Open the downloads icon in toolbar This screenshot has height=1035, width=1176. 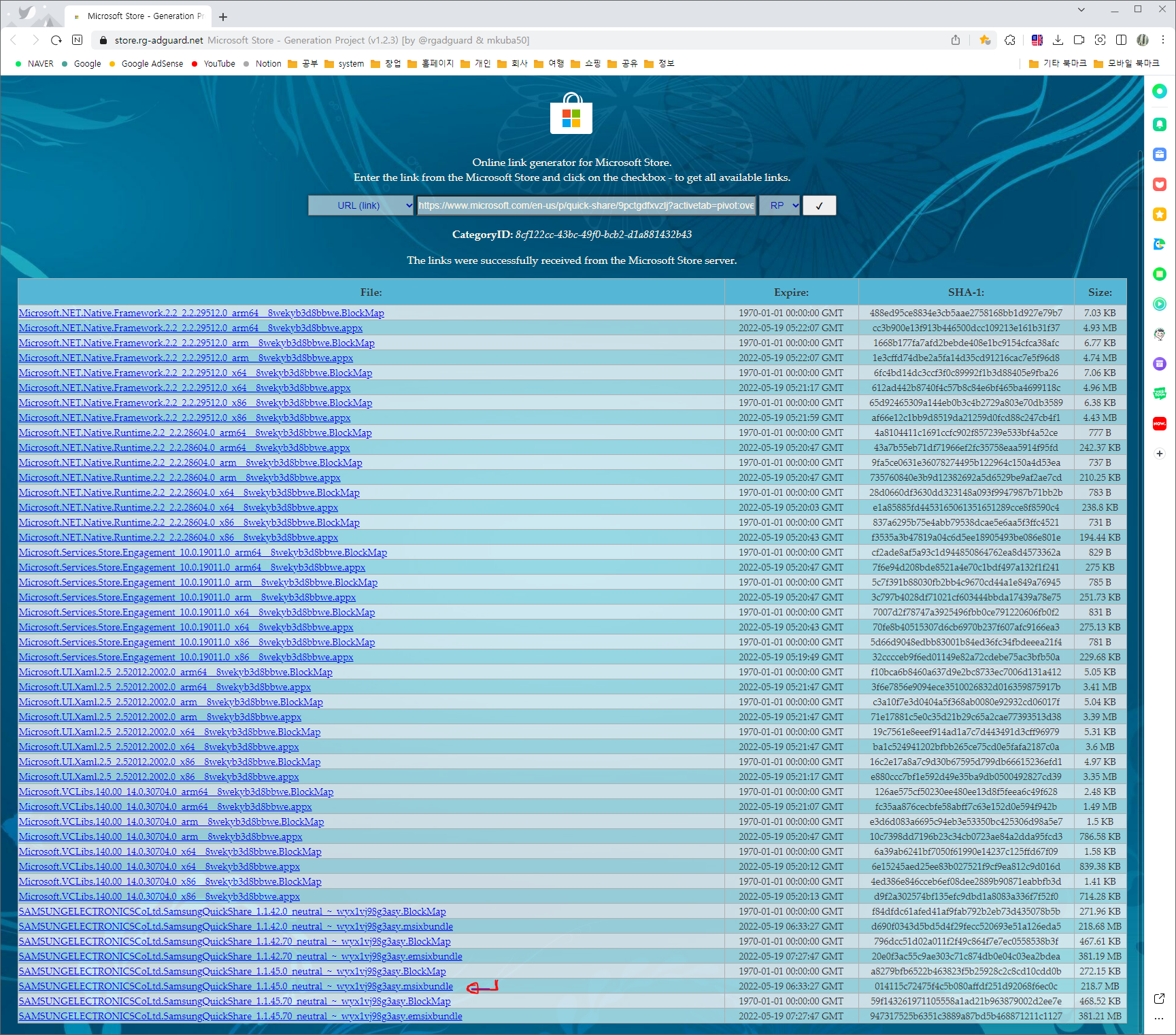(1058, 40)
